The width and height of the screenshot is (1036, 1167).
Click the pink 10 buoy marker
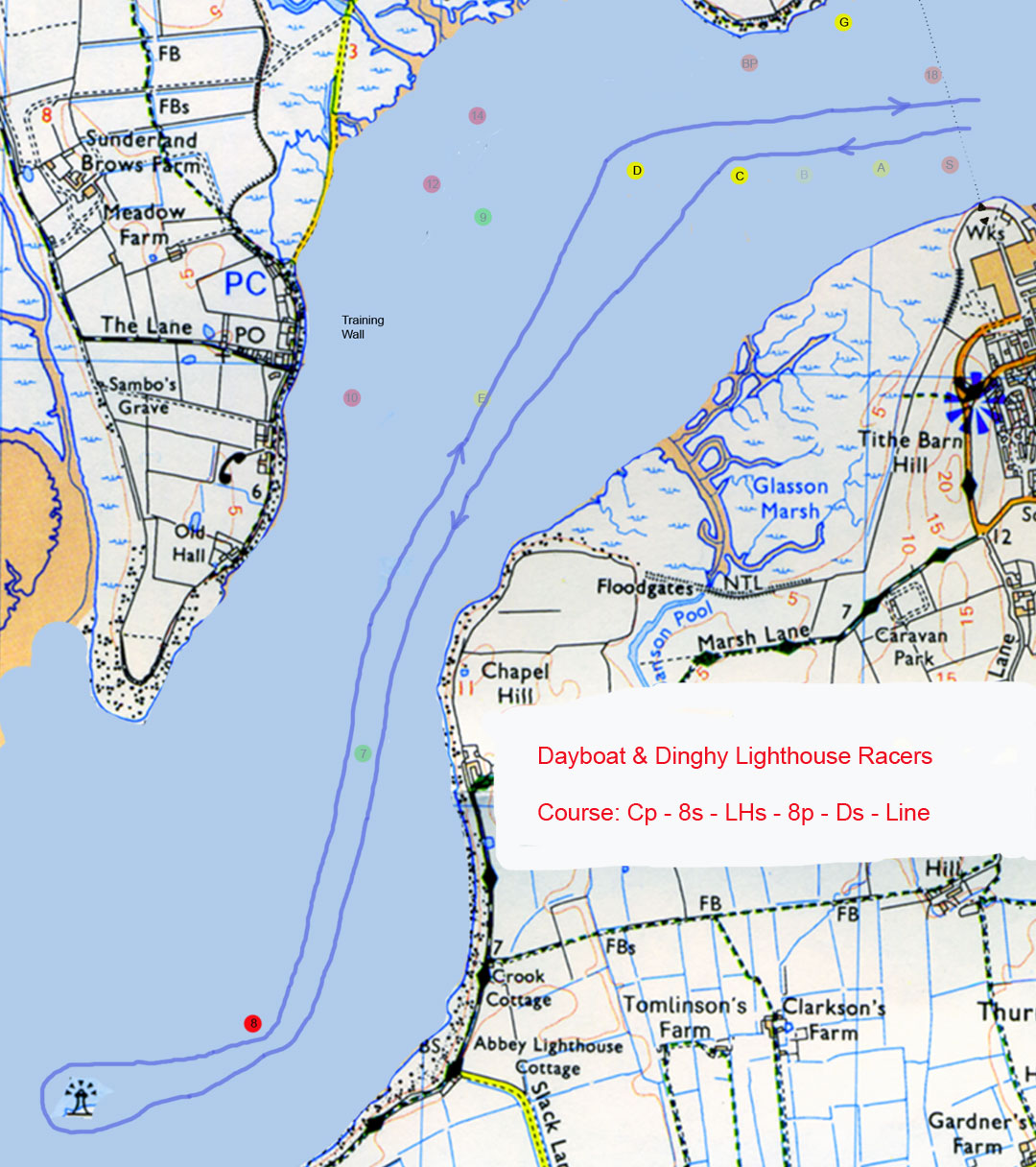pyautogui.click(x=351, y=397)
